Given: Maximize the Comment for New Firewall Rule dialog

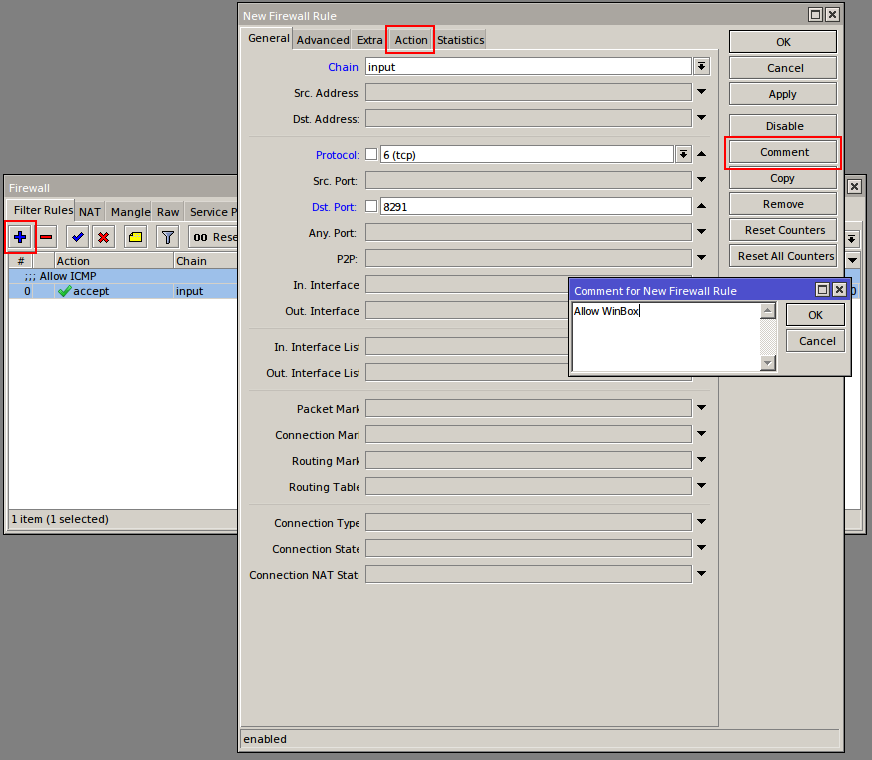Looking at the screenshot, I should 822,290.
